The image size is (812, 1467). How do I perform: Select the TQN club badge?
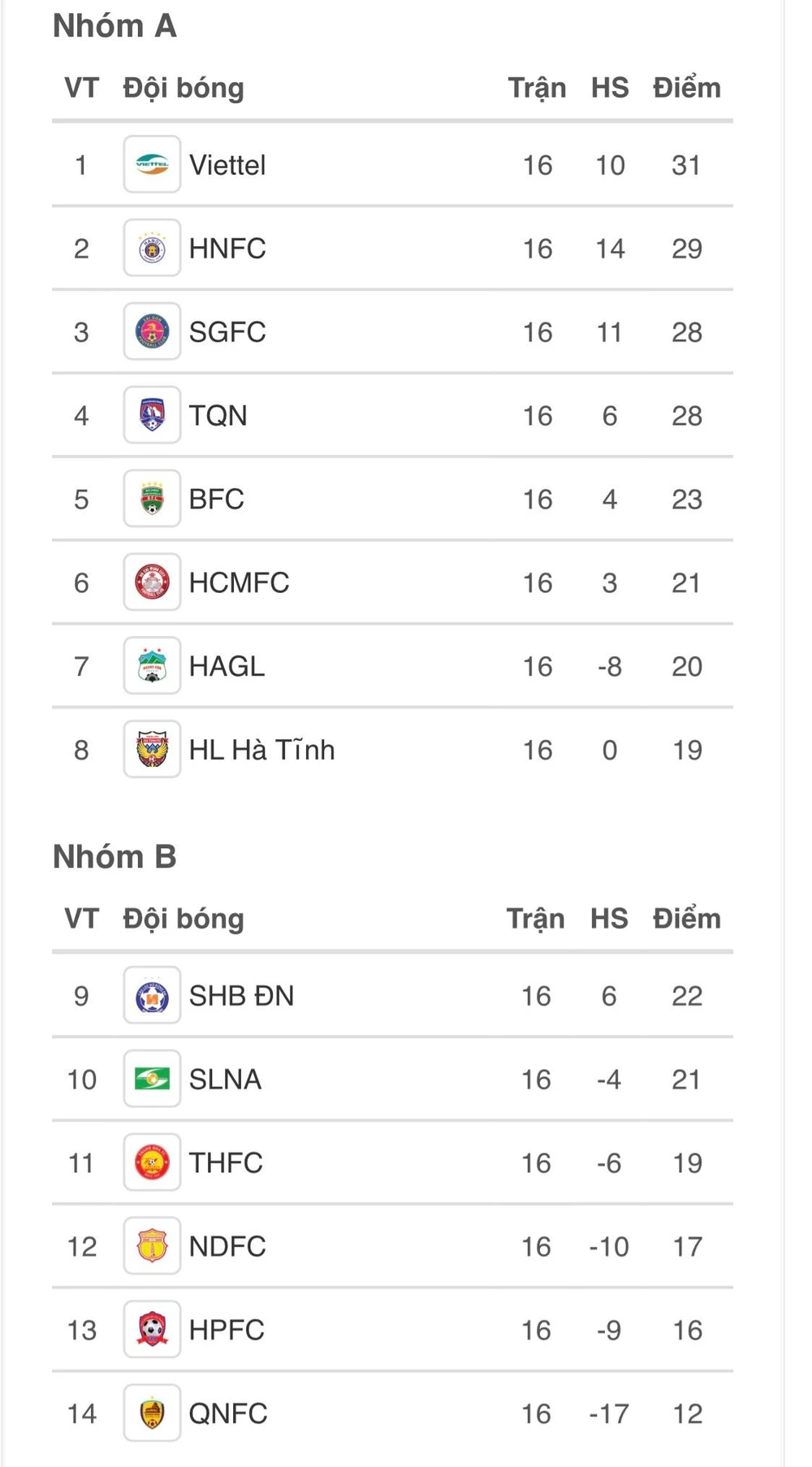[x=152, y=416]
